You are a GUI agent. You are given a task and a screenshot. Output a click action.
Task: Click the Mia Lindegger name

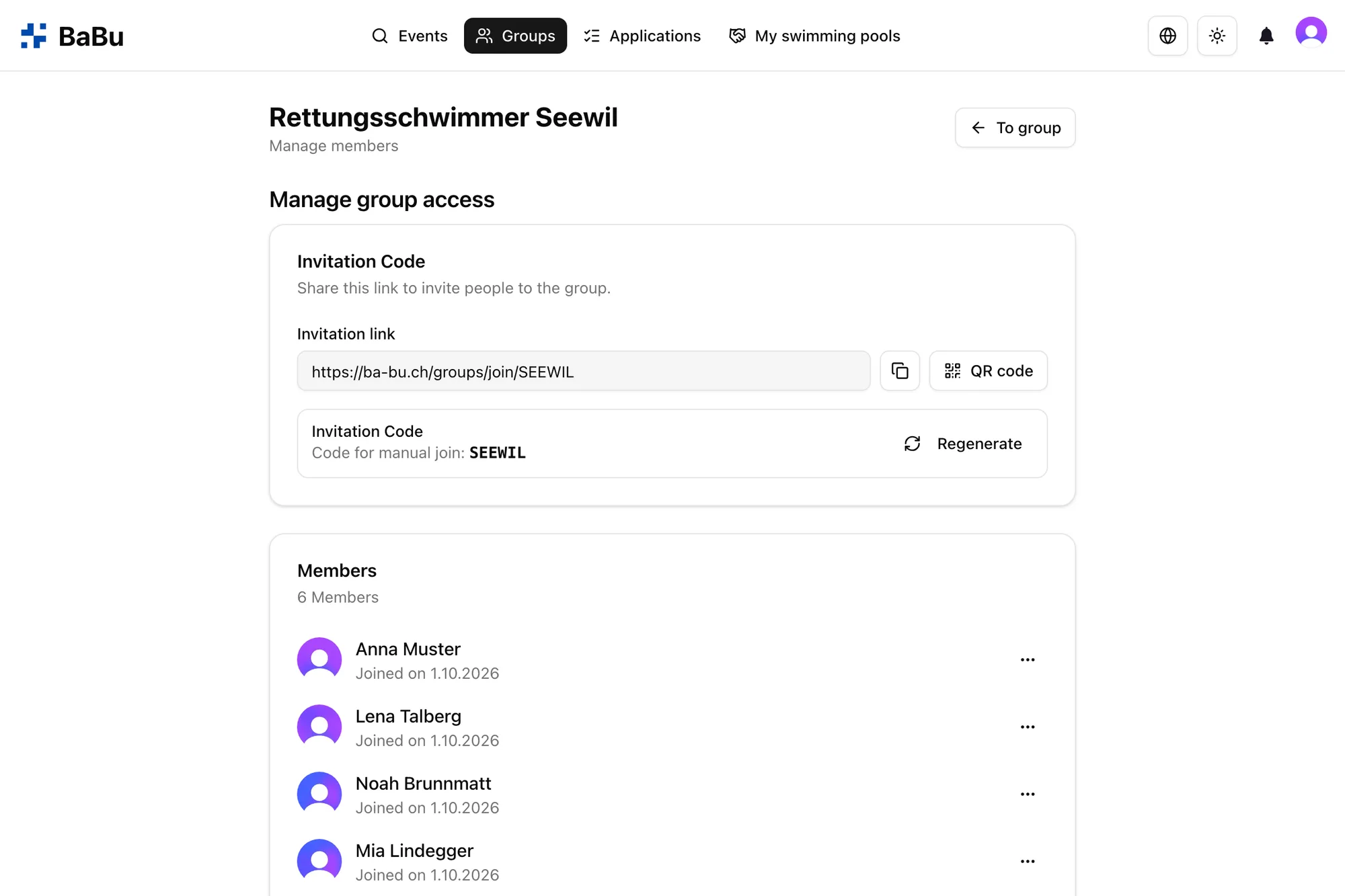click(414, 851)
